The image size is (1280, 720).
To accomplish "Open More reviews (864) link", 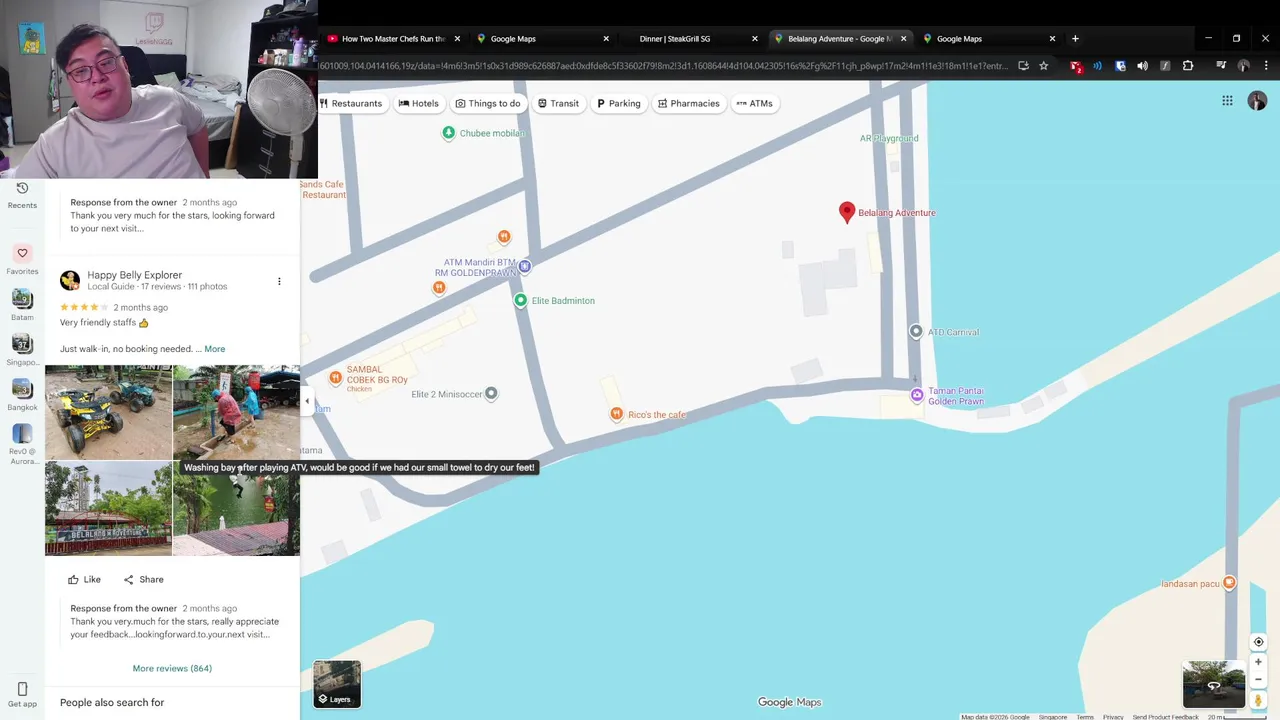I will click(x=172, y=668).
